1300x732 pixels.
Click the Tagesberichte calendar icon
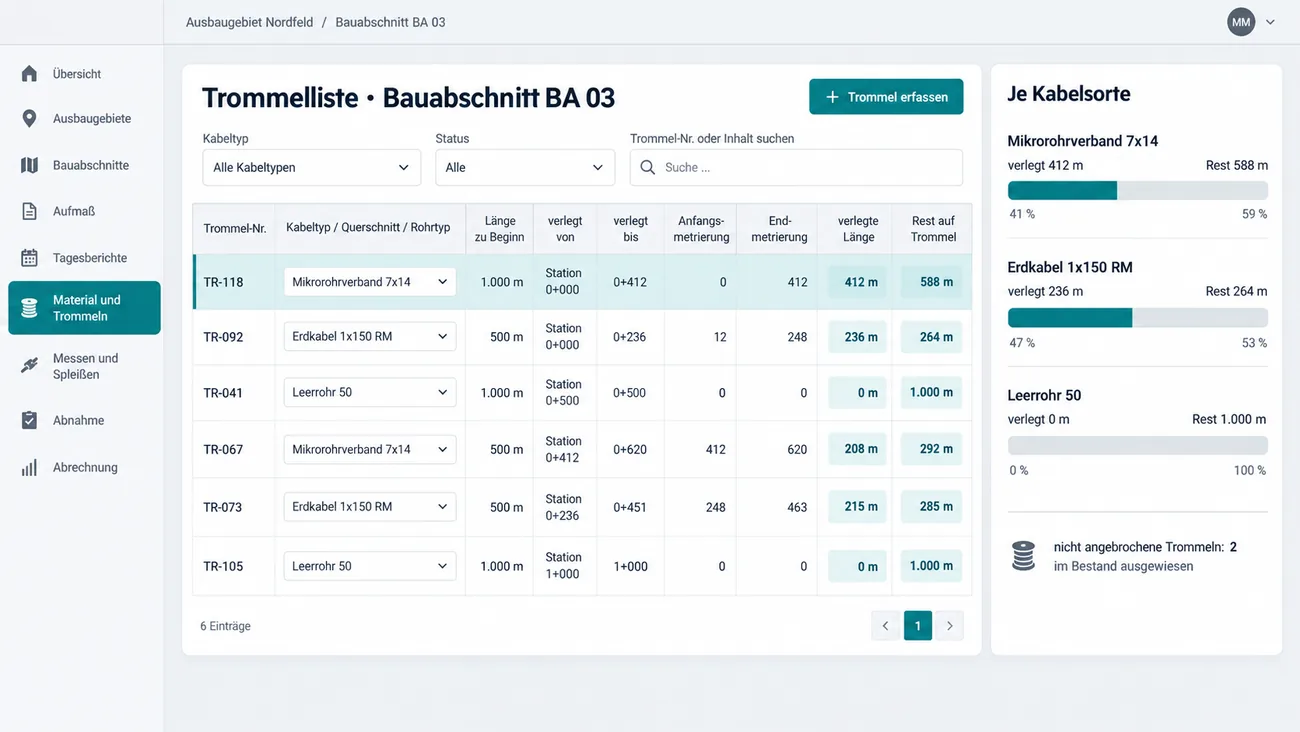(29, 258)
